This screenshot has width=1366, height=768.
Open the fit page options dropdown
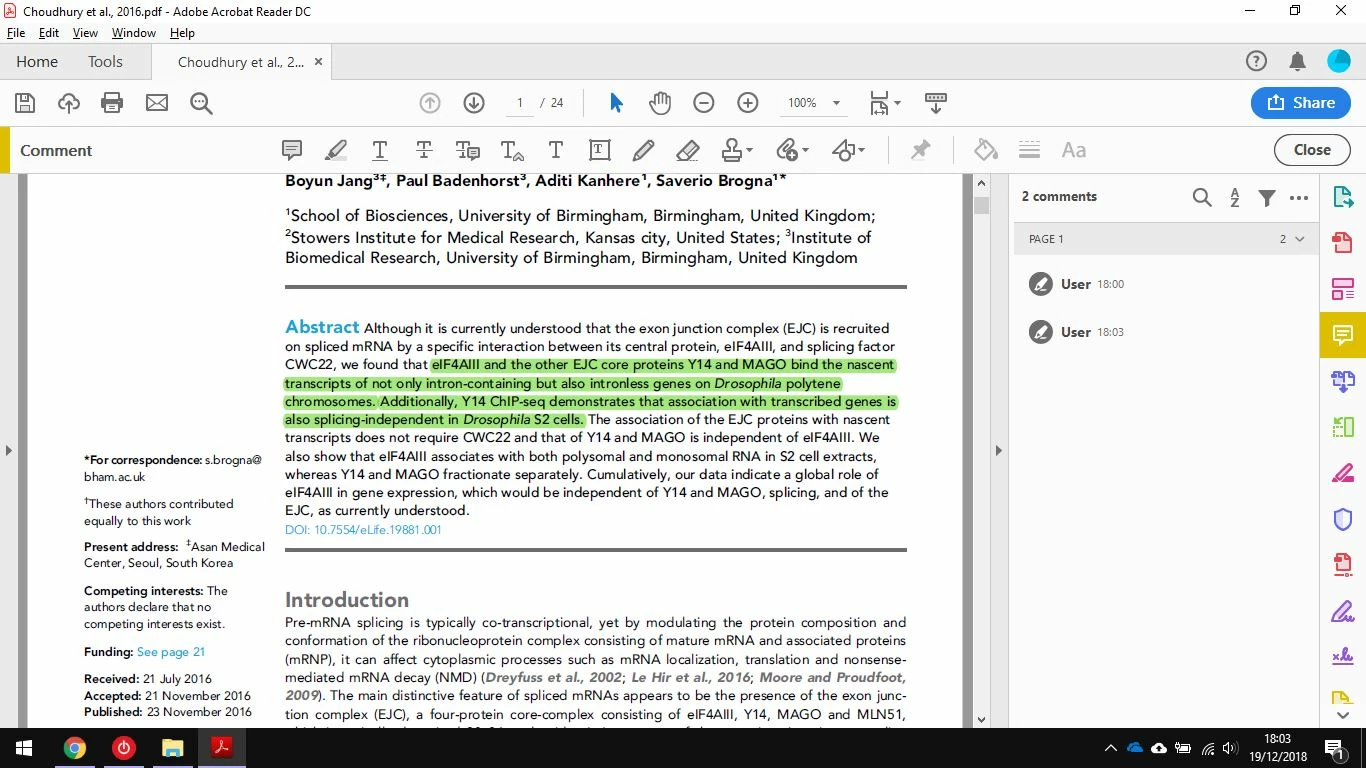(x=885, y=103)
